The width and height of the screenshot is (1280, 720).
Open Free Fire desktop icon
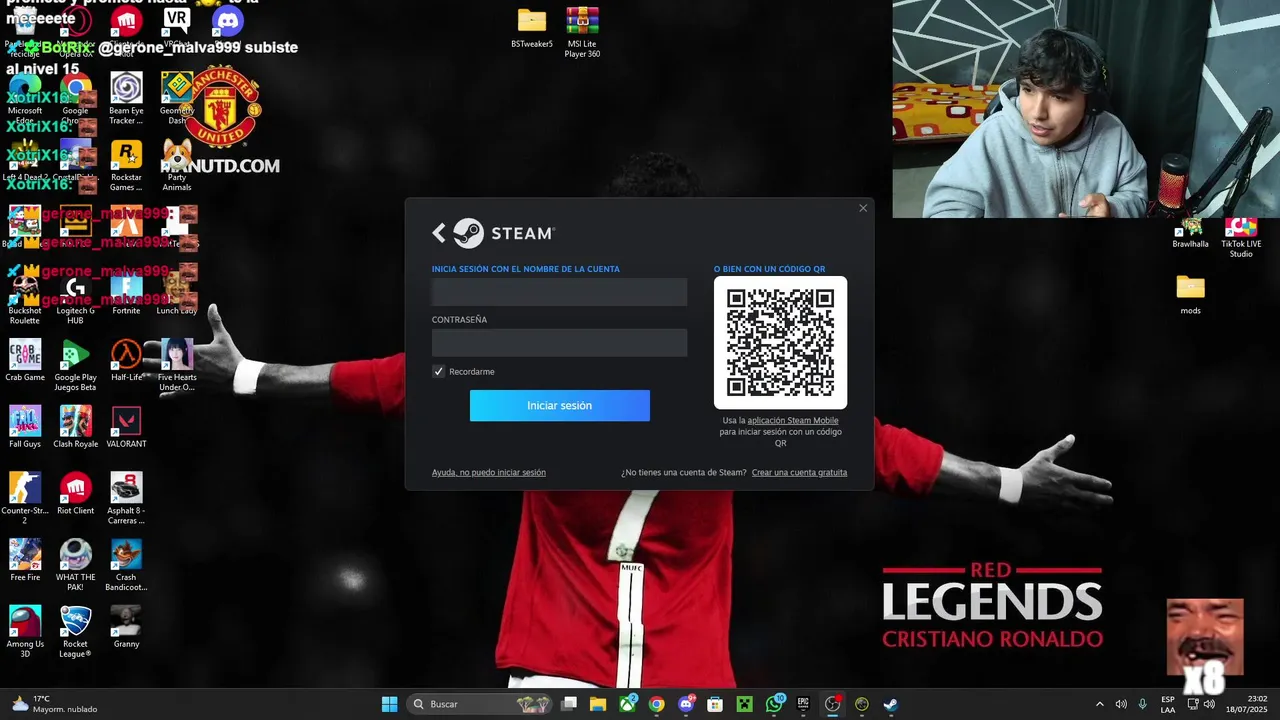(25, 560)
